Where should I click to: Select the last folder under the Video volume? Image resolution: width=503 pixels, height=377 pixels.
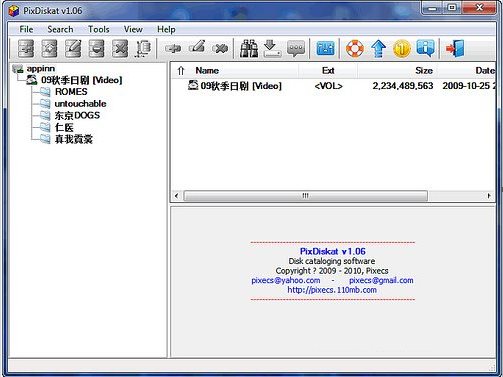74,139
